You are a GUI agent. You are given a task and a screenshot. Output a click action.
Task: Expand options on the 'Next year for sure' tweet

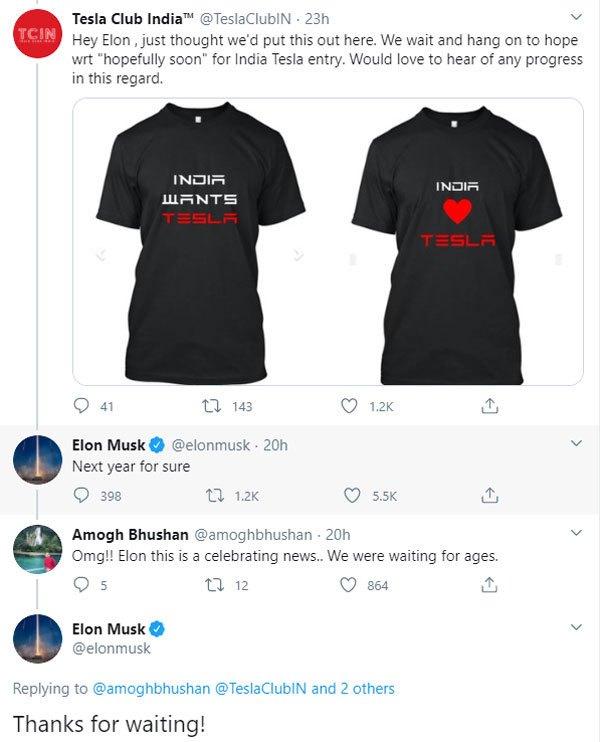(575, 443)
